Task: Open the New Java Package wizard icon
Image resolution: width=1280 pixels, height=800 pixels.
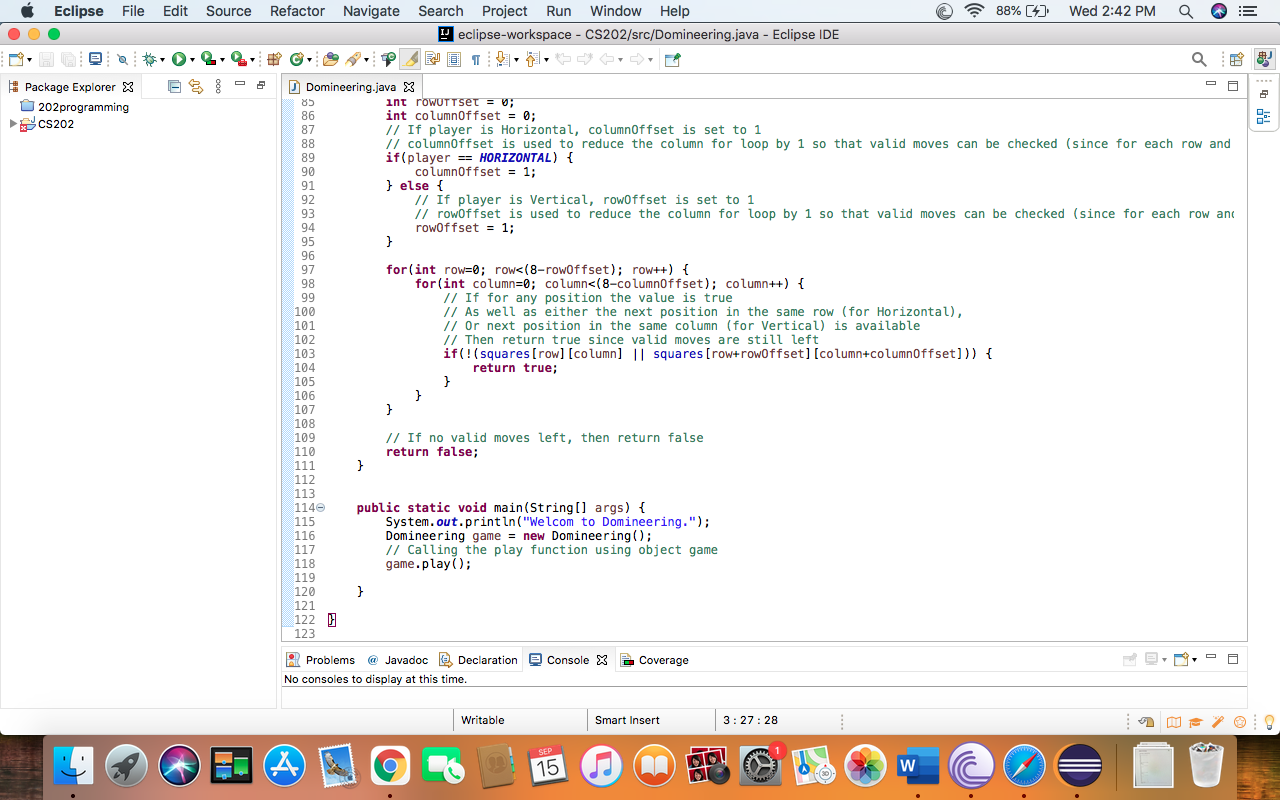Action: [x=275, y=60]
